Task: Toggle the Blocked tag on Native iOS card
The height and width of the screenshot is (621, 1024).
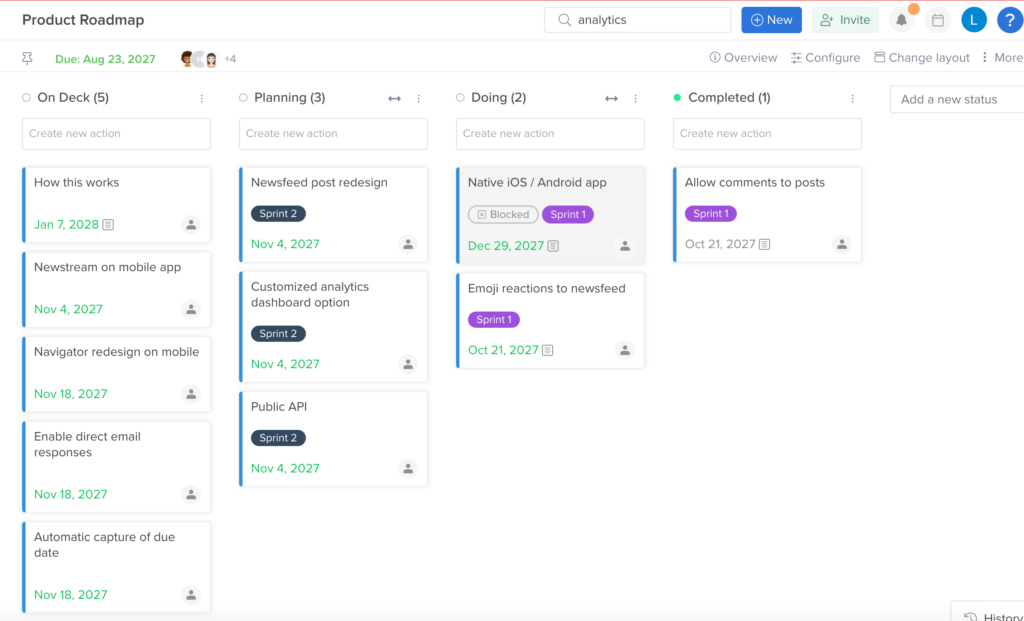Action: click(x=502, y=213)
